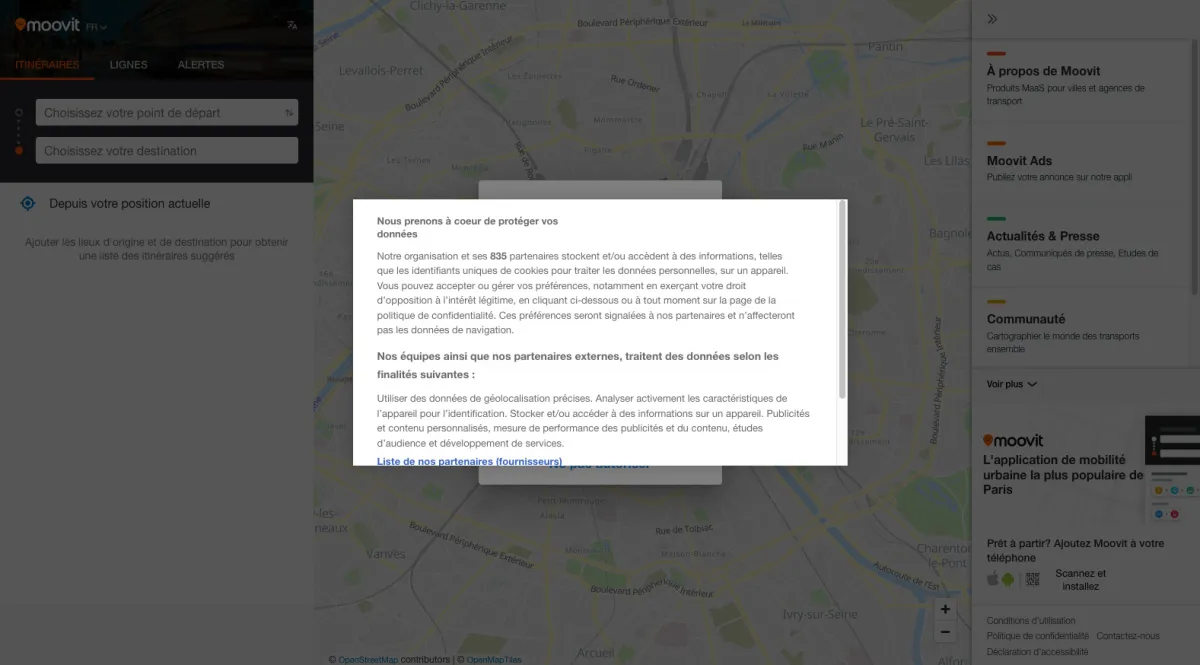Click the Moovit logo in app promo
This screenshot has width=1200, height=665.
(1013, 441)
